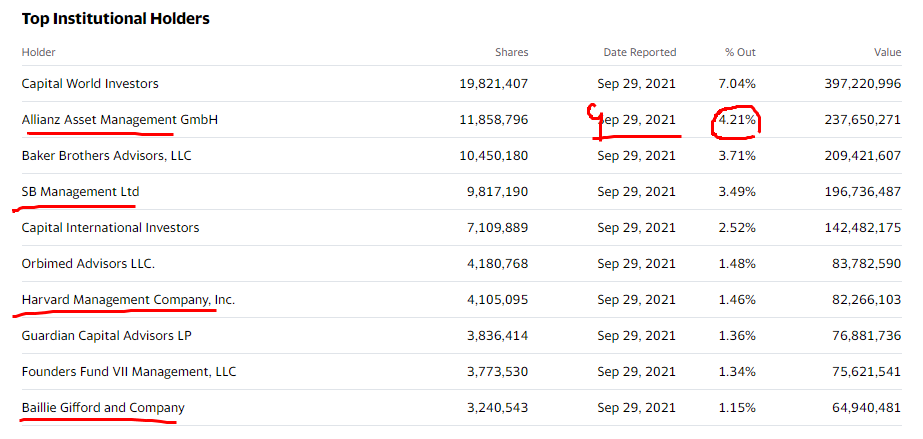Select Founders Fund VII Management, LLC name

pos(129,372)
